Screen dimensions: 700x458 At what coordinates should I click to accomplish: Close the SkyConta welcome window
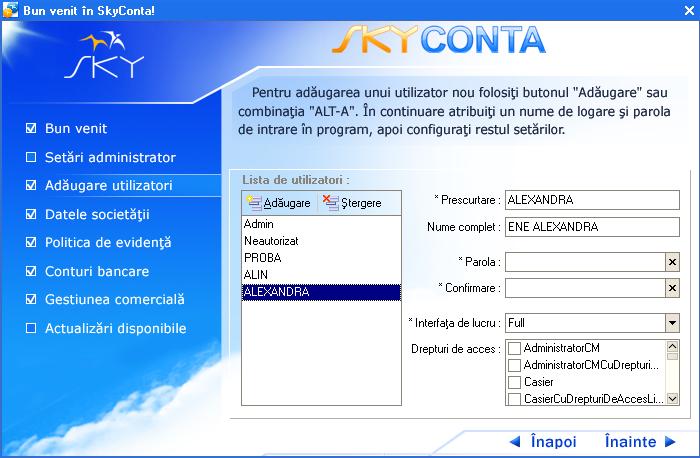(689, 10)
